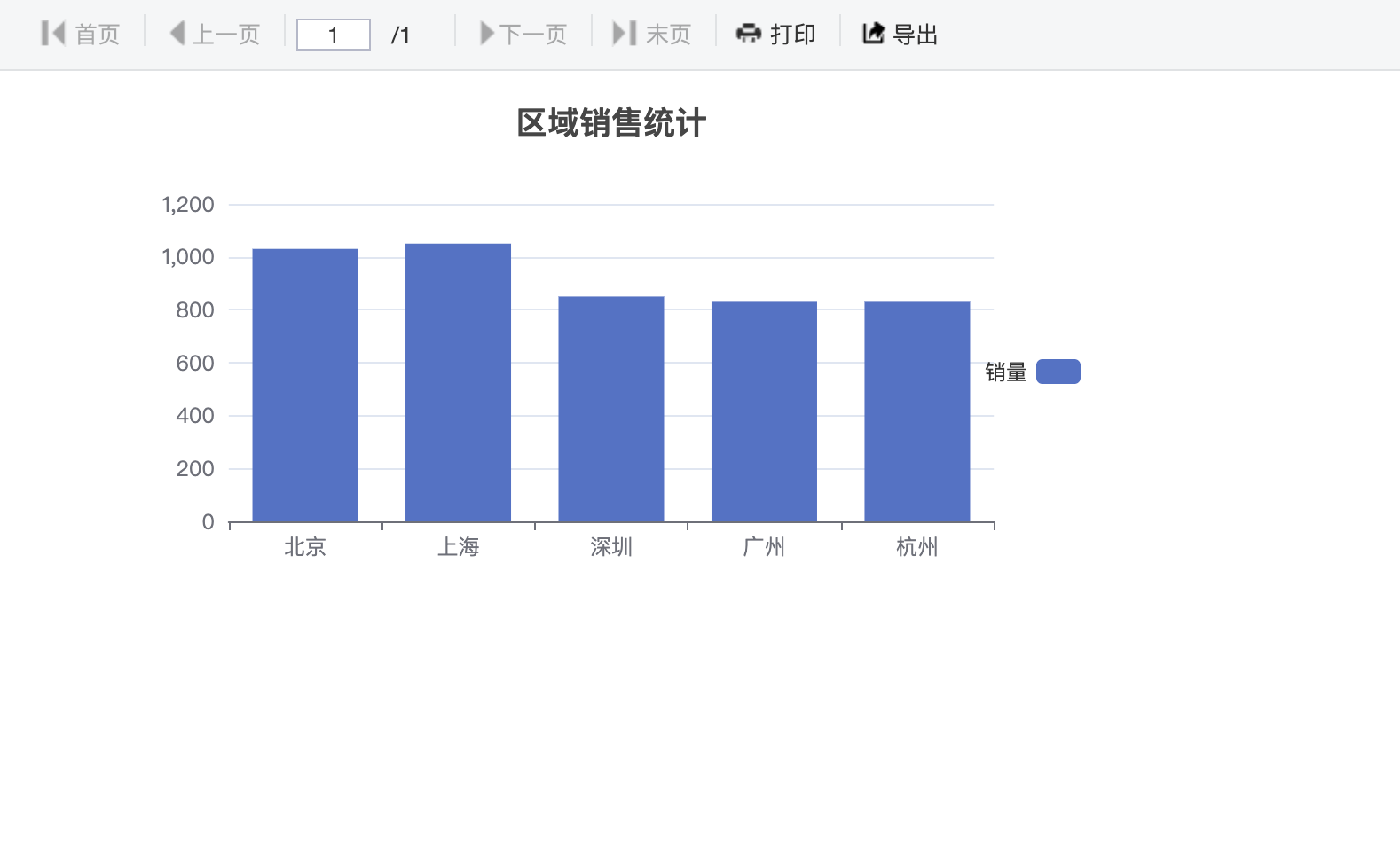Click the previous page (上一页) arrow icon
The height and width of the screenshot is (853, 1400).
pos(177,34)
